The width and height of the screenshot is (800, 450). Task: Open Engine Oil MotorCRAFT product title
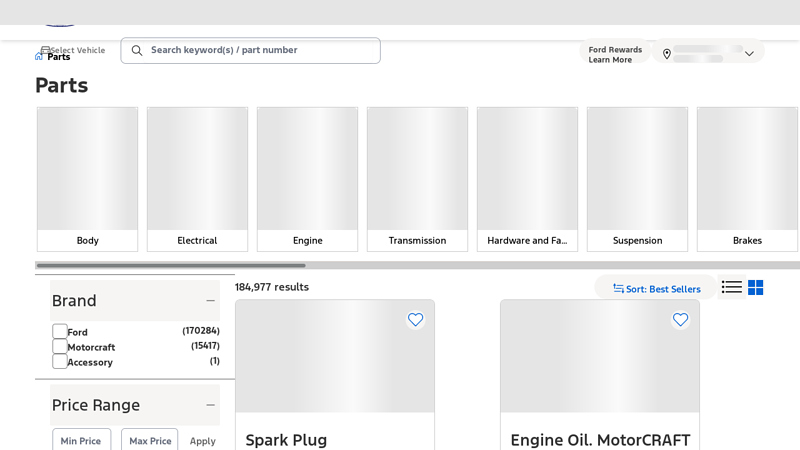pos(600,439)
